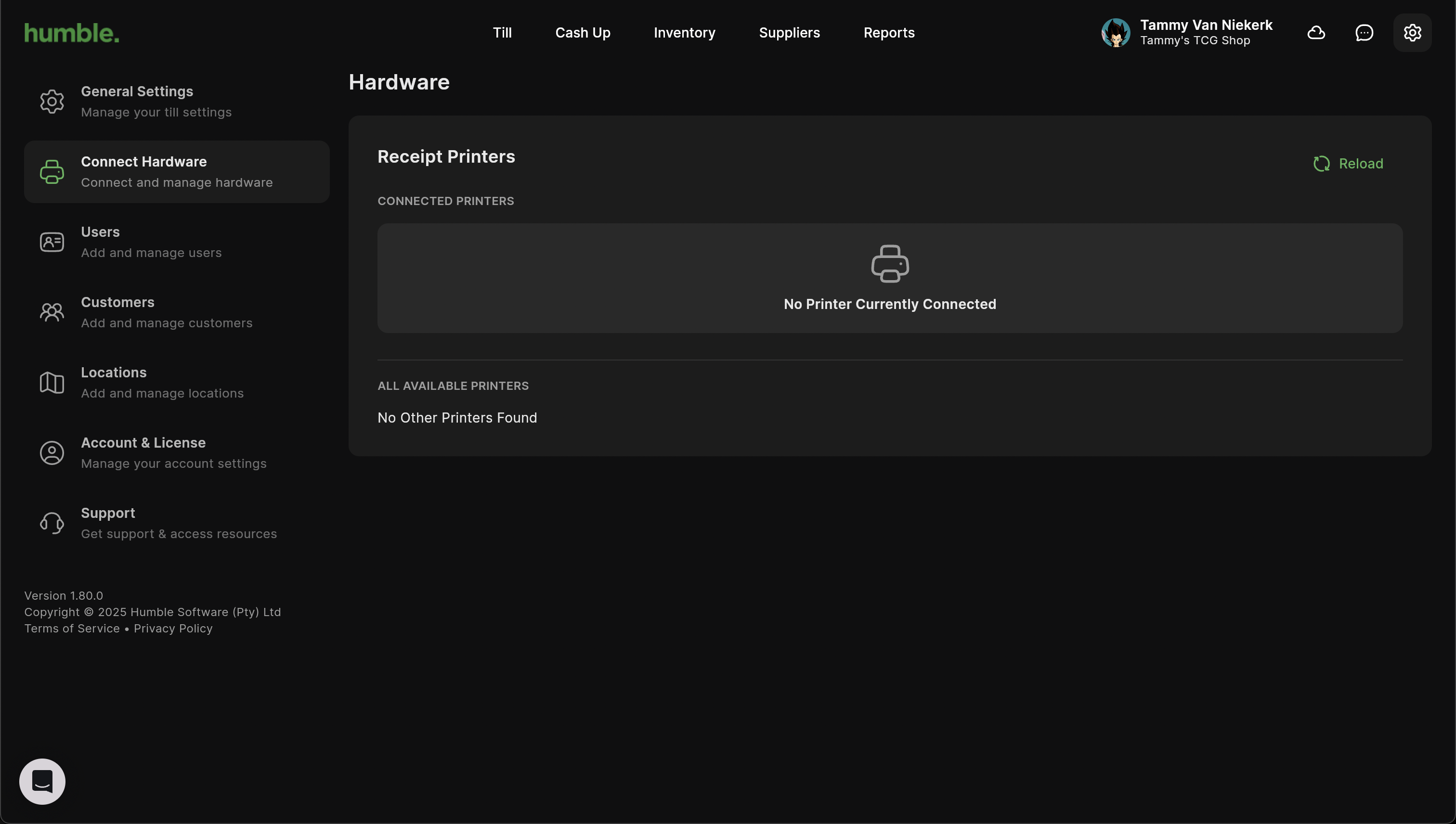Screen dimensions: 1456x824
Task: Open the Intercom chat launcher bubble
Action: tap(42, 782)
